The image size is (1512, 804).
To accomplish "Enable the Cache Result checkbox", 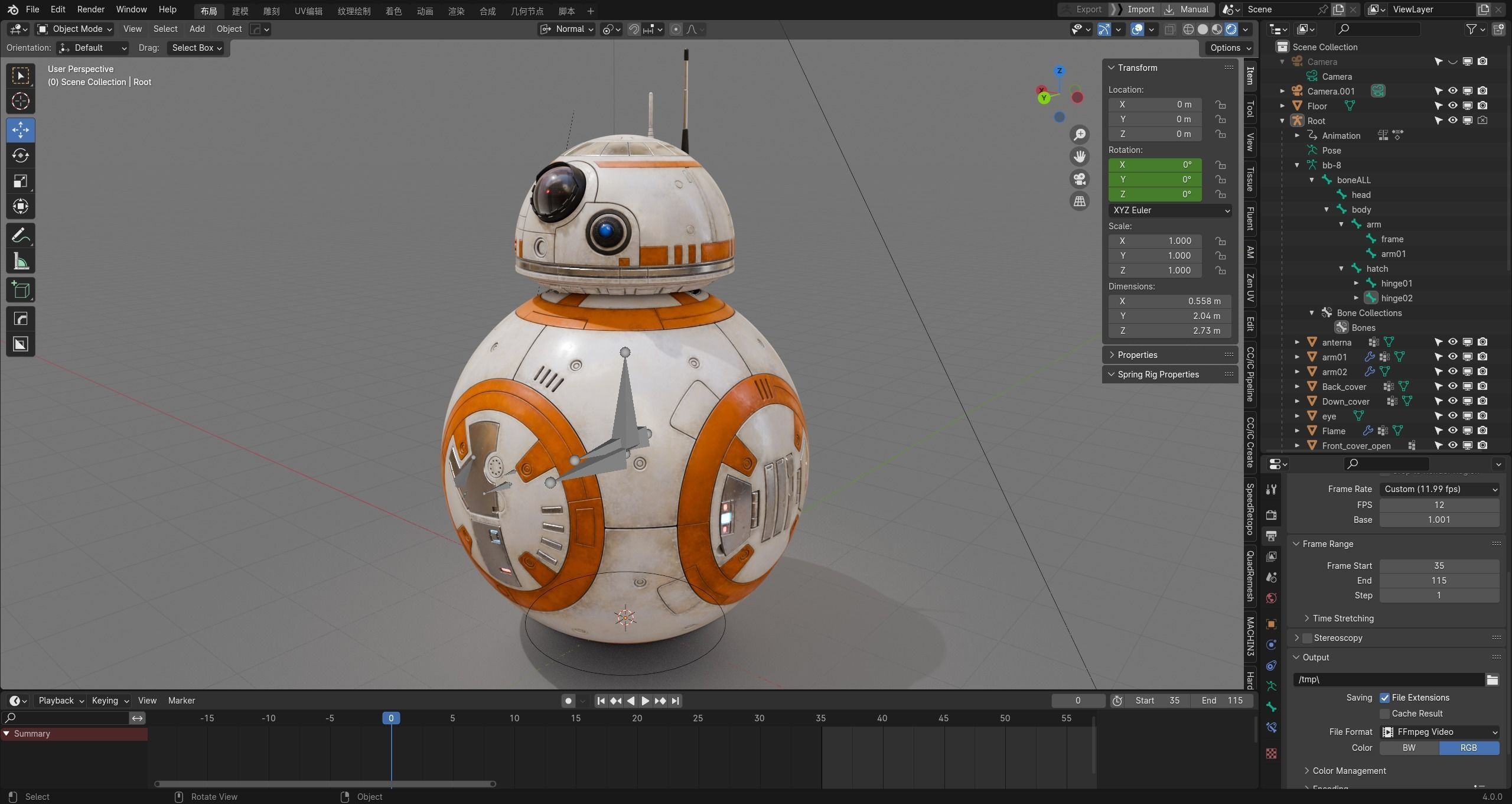I will tap(1384, 714).
